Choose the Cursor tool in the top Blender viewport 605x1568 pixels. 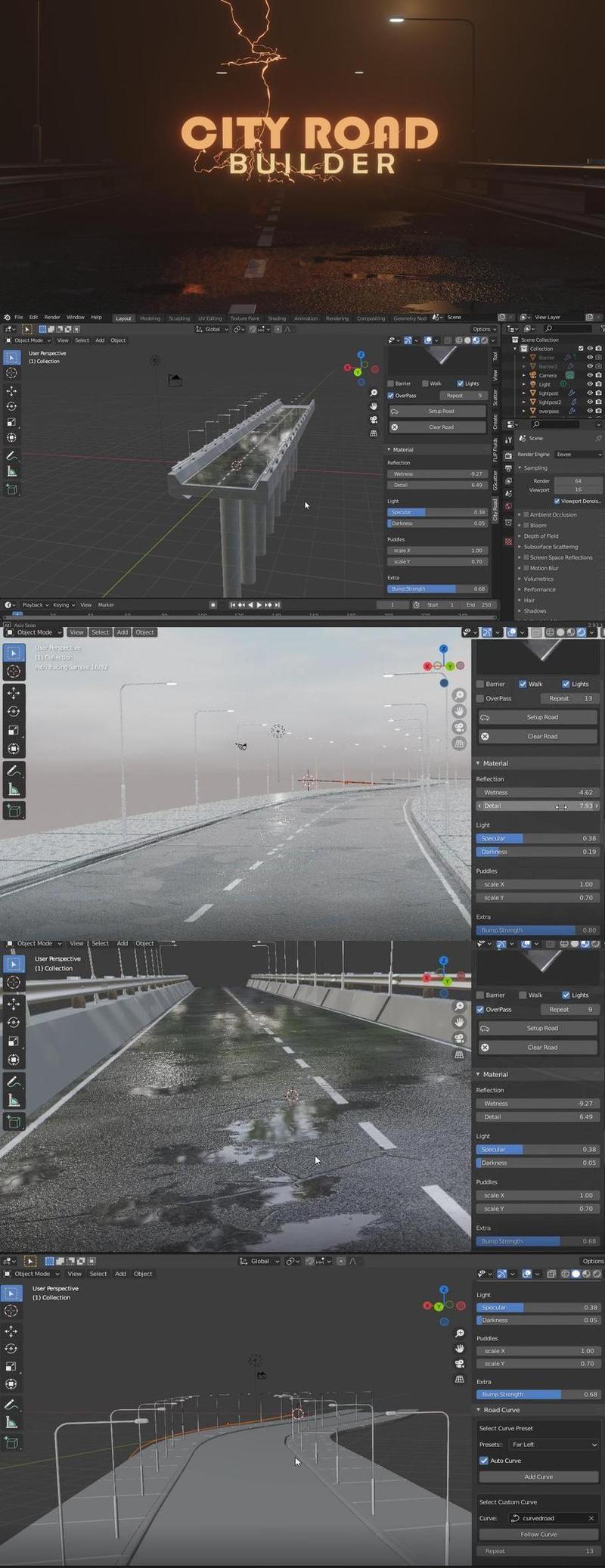pyautogui.click(x=11, y=373)
